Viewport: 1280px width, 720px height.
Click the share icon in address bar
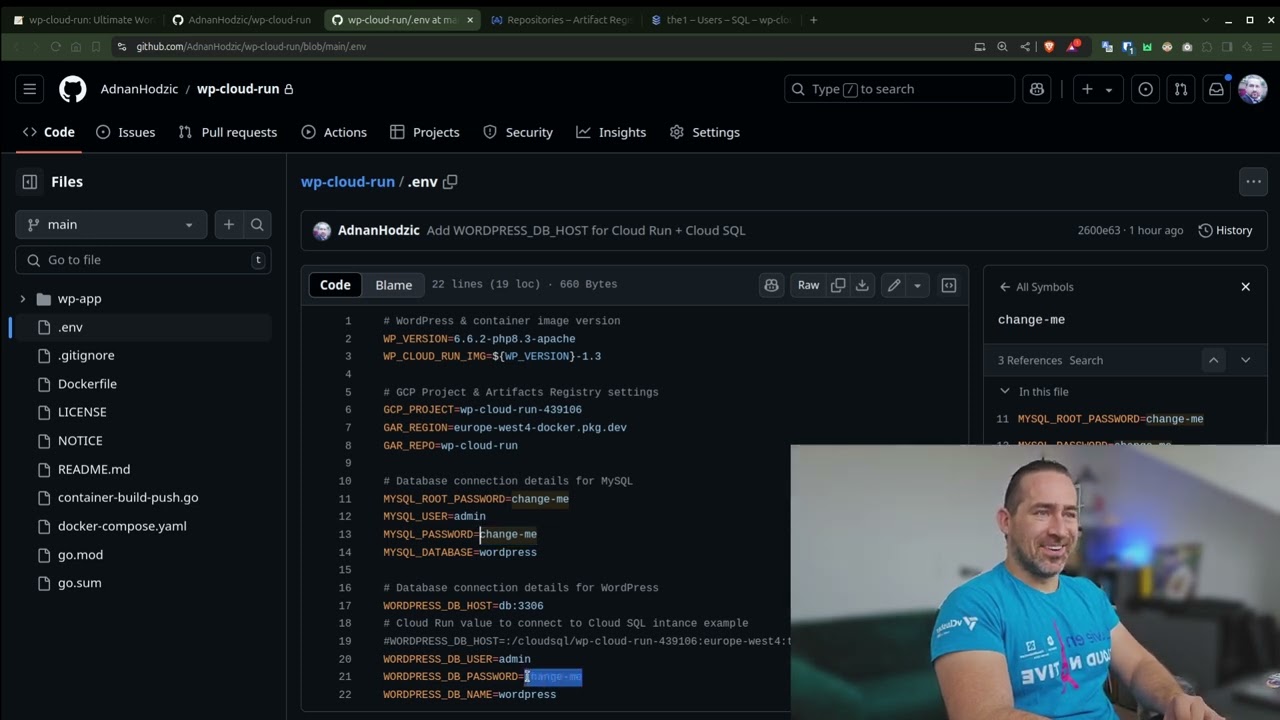point(1025,47)
